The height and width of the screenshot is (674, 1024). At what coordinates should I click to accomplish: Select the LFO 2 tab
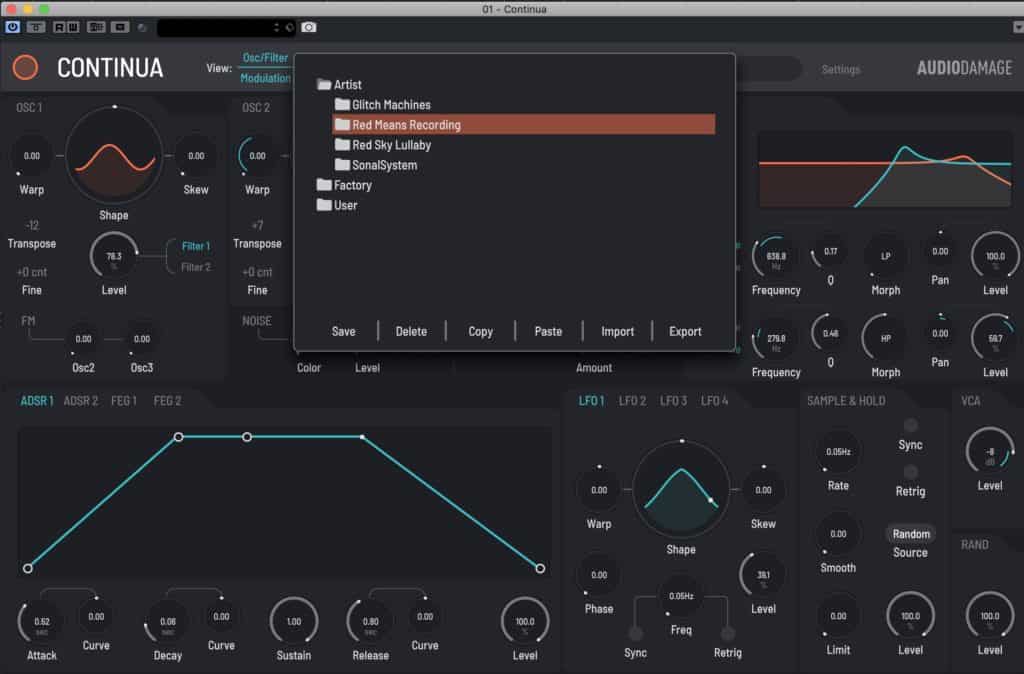click(x=632, y=400)
